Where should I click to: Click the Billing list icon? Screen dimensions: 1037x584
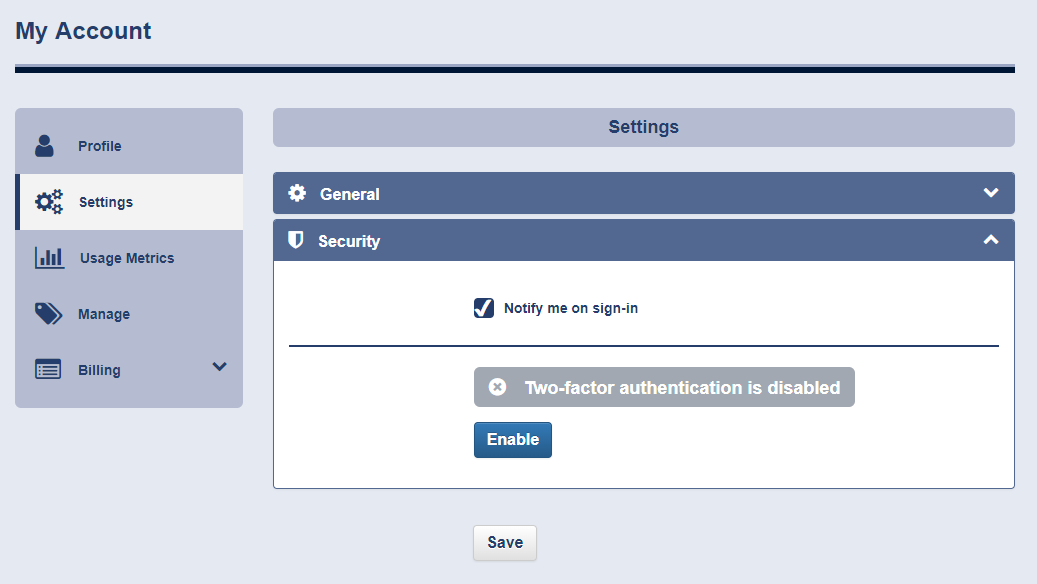point(48,369)
